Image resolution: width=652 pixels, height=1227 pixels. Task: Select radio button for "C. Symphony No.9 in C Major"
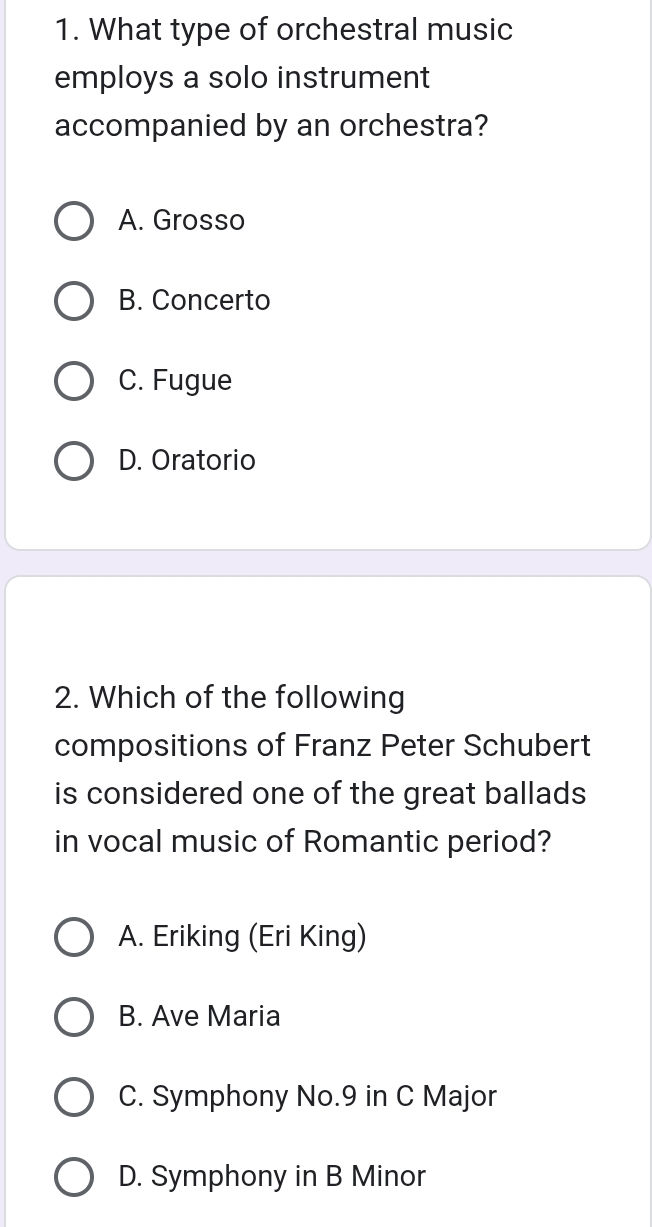74,1097
